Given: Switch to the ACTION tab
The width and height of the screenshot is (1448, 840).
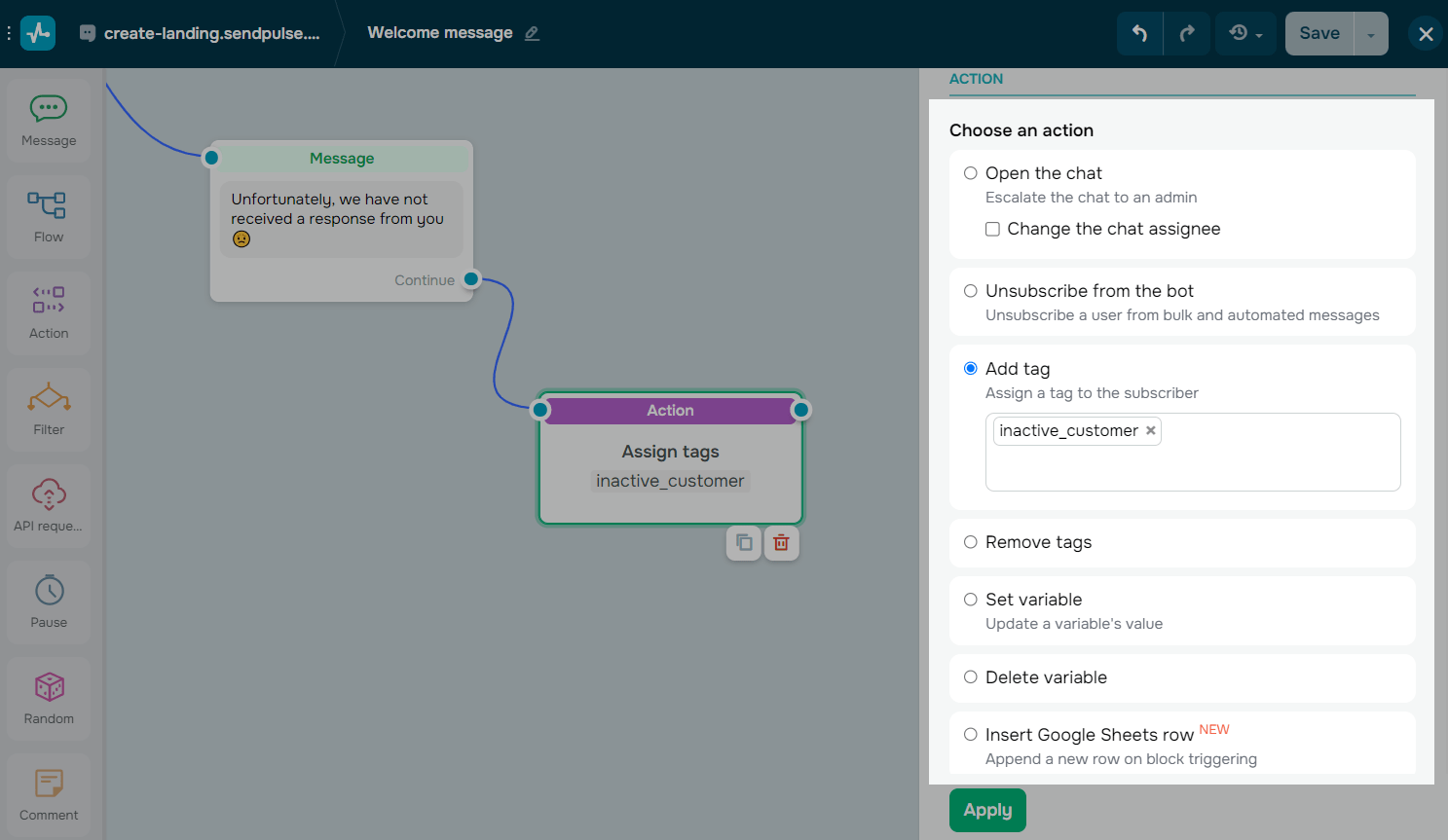Looking at the screenshot, I should [x=976, y=79].
